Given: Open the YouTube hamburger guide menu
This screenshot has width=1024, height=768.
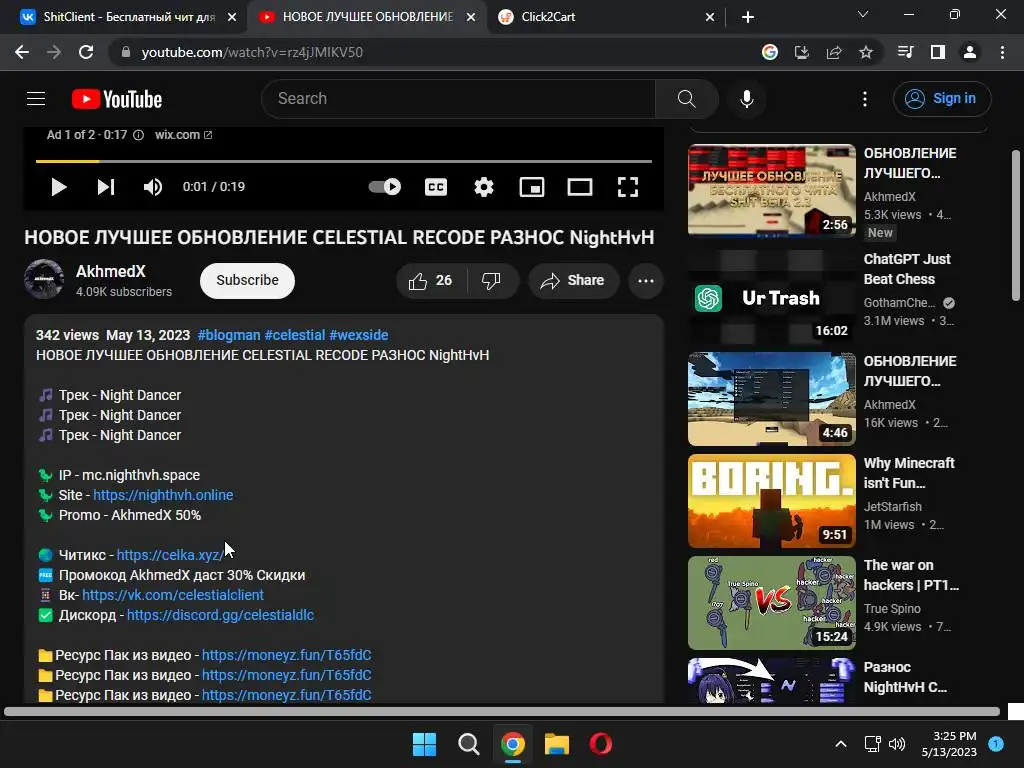Looking at the screenshot, I should point(36,99).
